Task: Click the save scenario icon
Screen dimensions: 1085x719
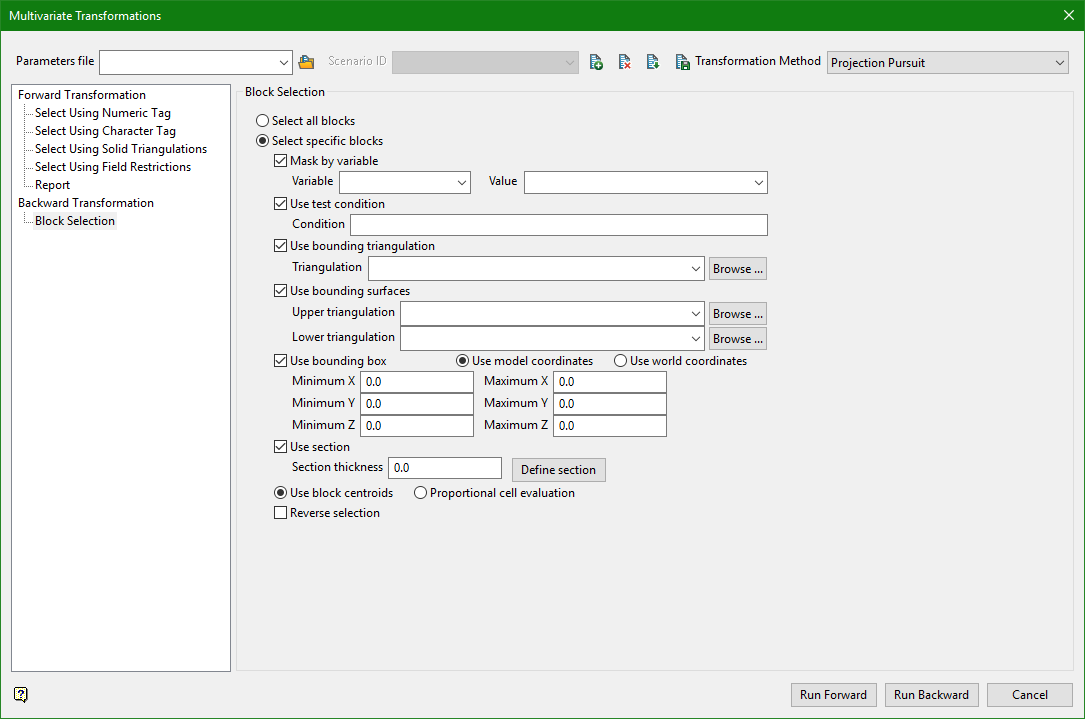Action: click(x=682, y=62)
